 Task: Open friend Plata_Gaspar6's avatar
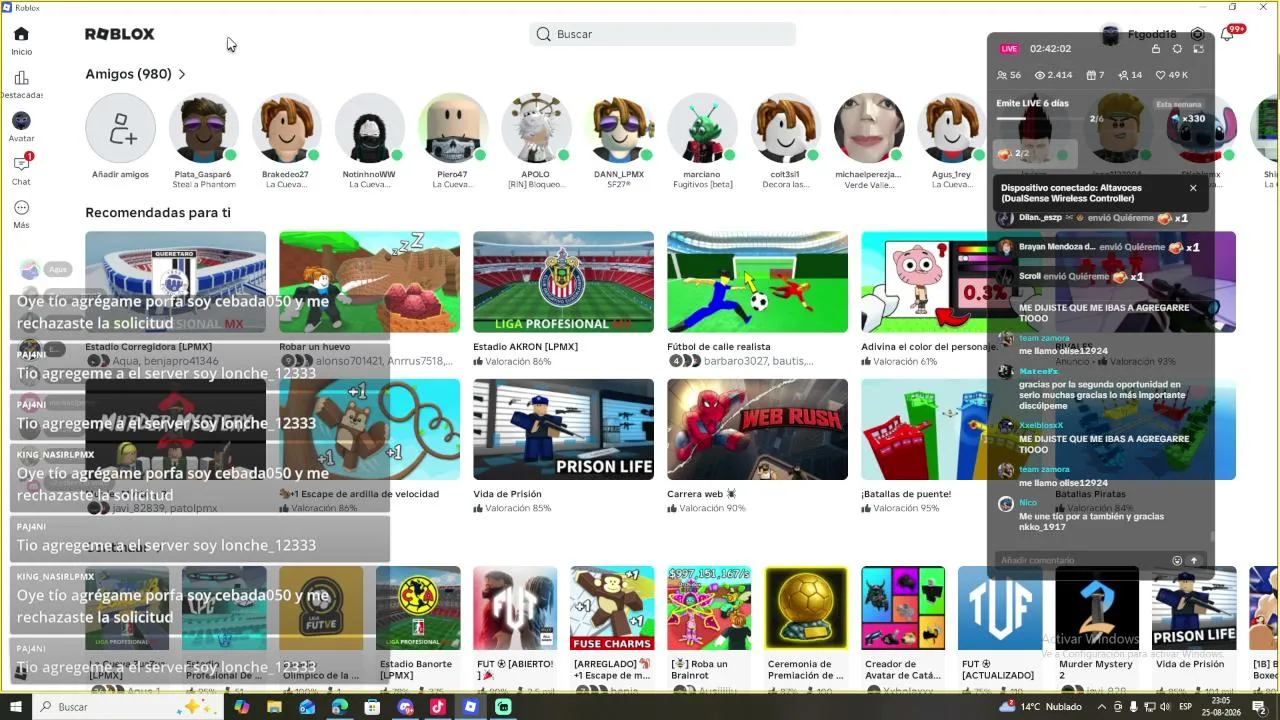click(203, 129)
